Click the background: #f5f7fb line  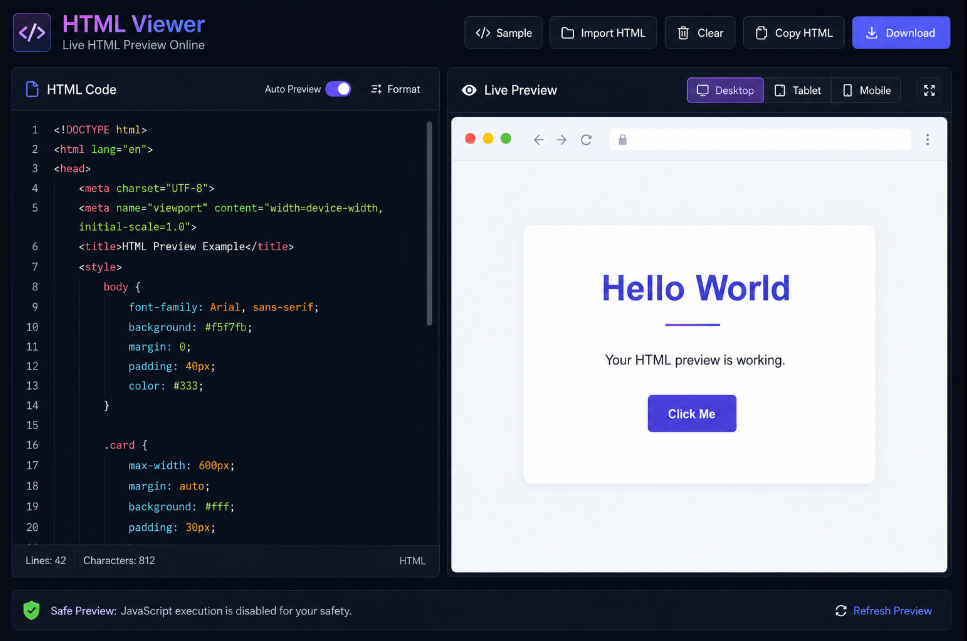pyautogui.click(x=190, y=327)
